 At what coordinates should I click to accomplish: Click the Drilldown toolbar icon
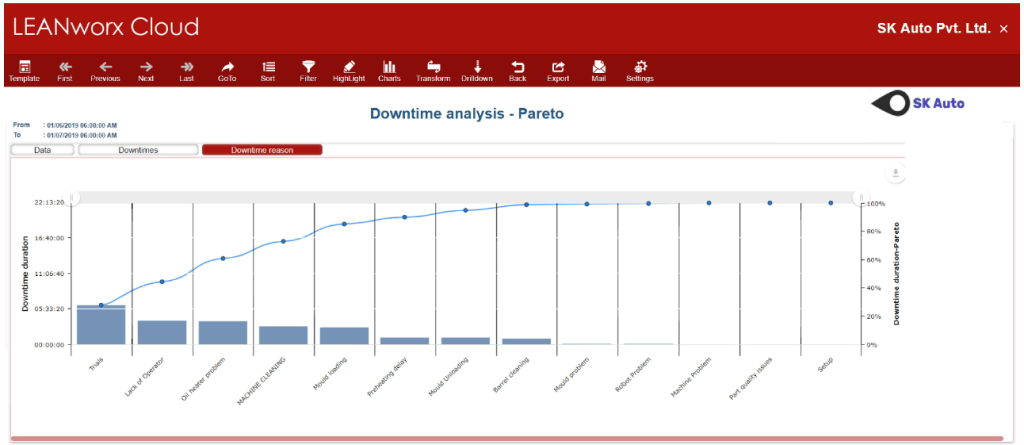(477, 71)
